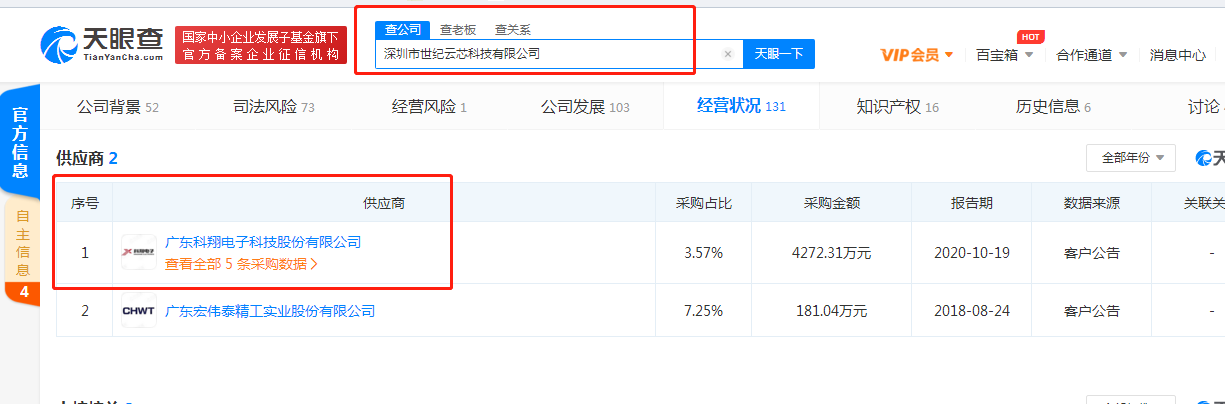The image size is (1225, 404).
Task: Click the 2018-08-24 report date
Action: [972, 311]
